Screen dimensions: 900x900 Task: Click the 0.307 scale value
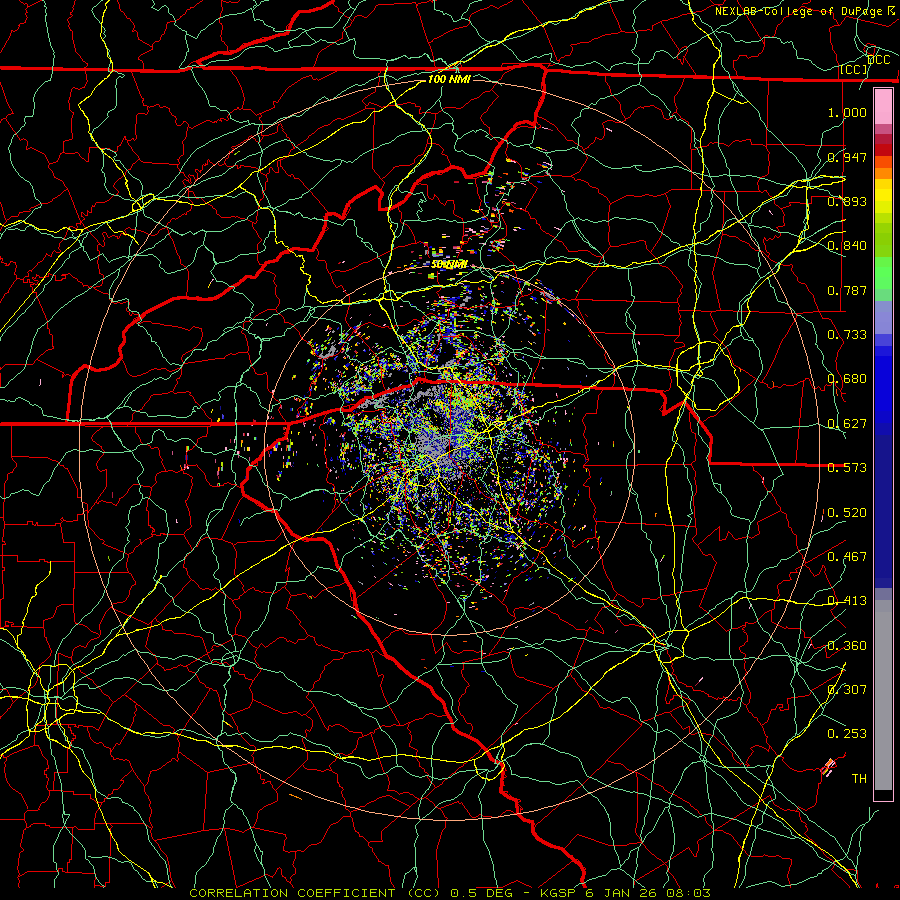pyautogui.click(x=847, y=690)
